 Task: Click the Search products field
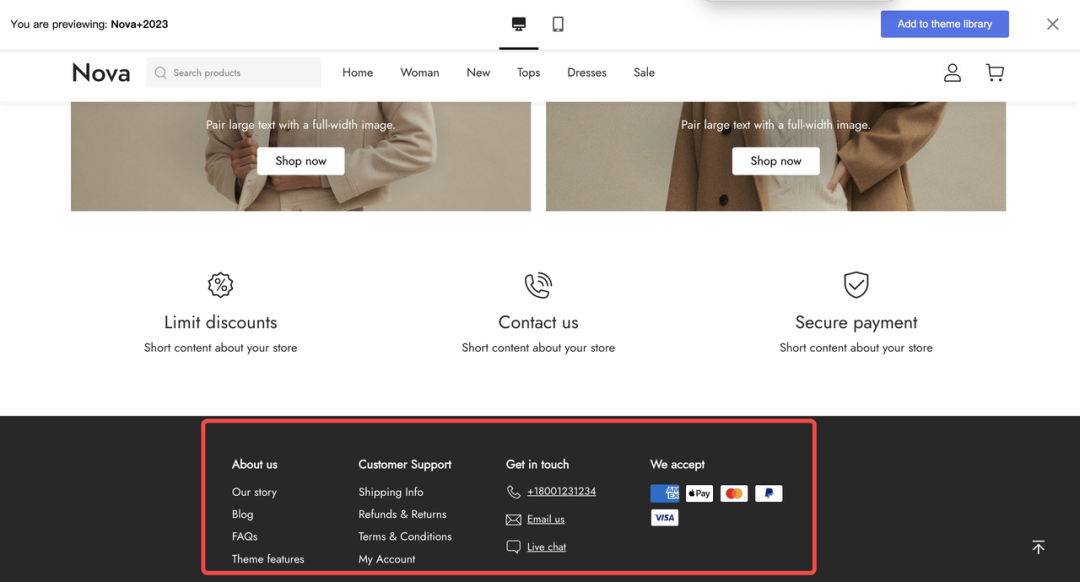[x=240, y=72]
